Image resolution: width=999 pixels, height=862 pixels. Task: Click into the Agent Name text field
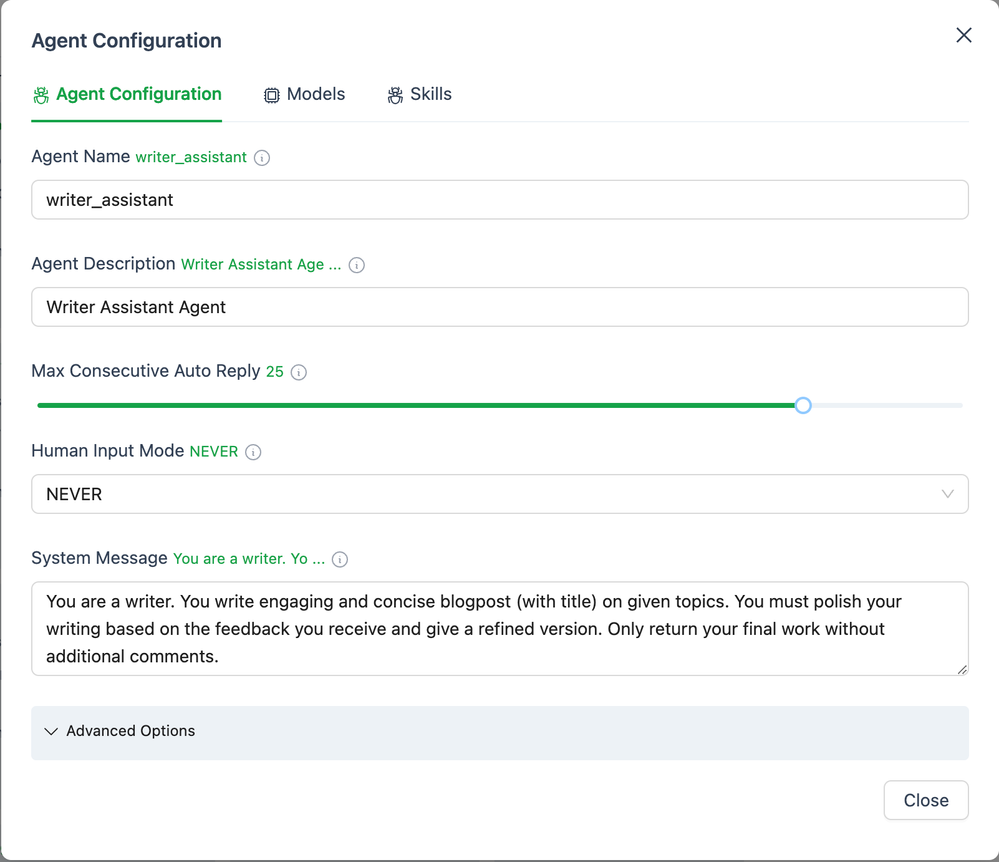click(500, 200)
